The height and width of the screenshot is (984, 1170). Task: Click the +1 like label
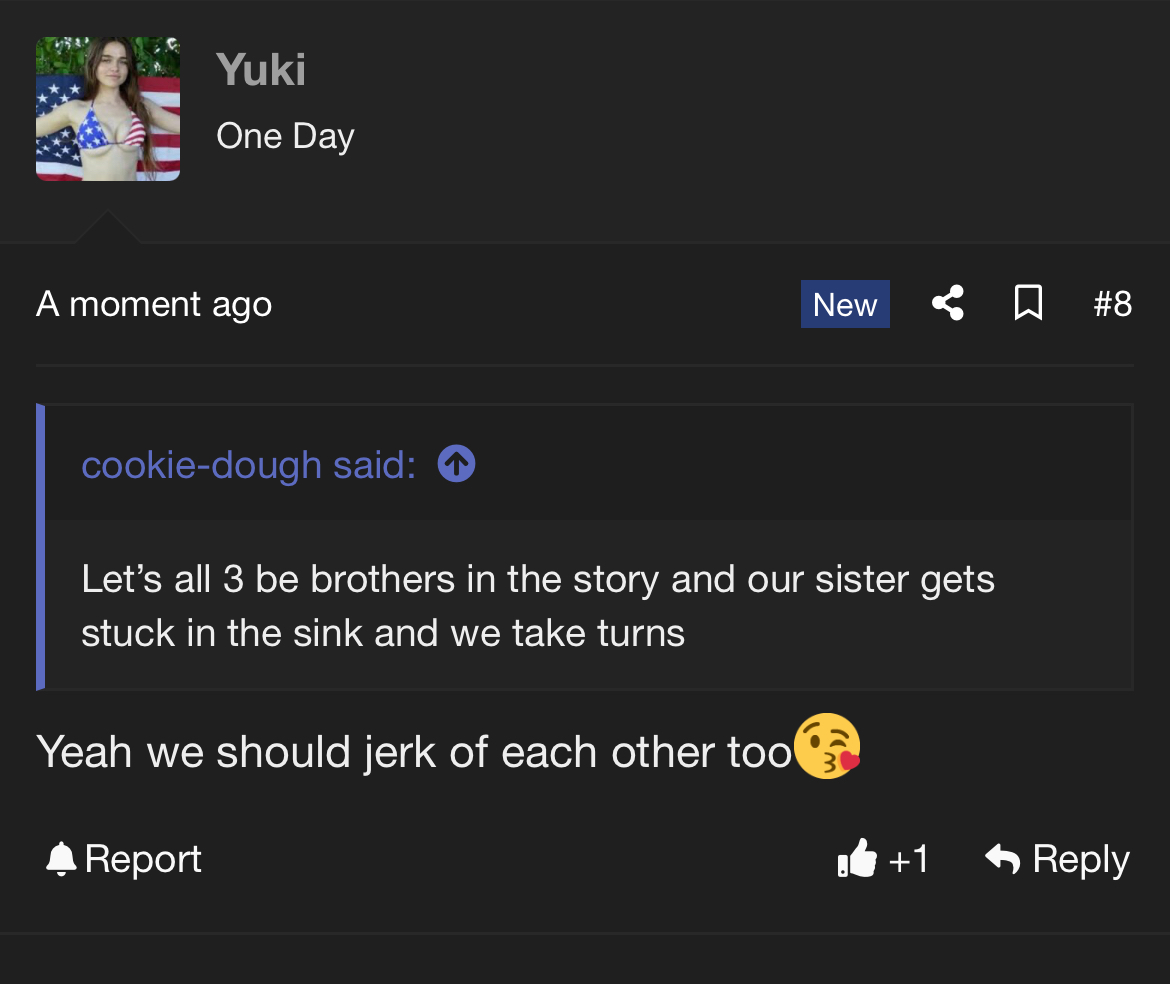coord(908,859)
